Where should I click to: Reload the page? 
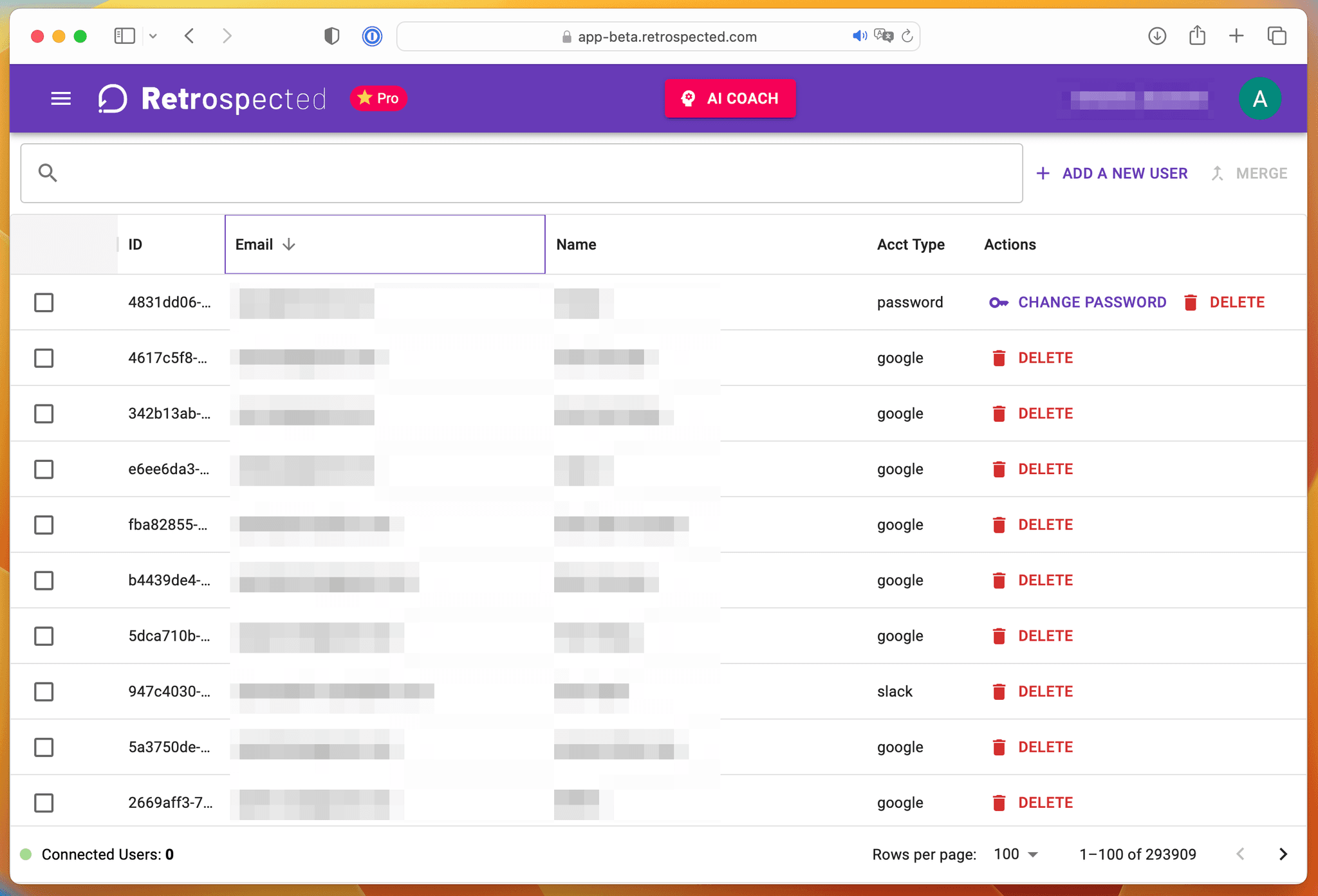point(907,36)
